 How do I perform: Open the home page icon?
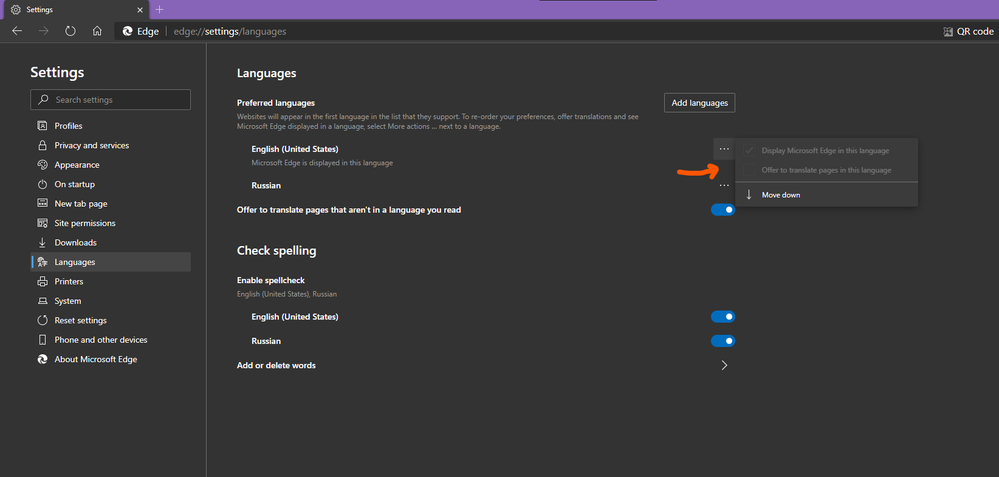[x=97, y=31]
